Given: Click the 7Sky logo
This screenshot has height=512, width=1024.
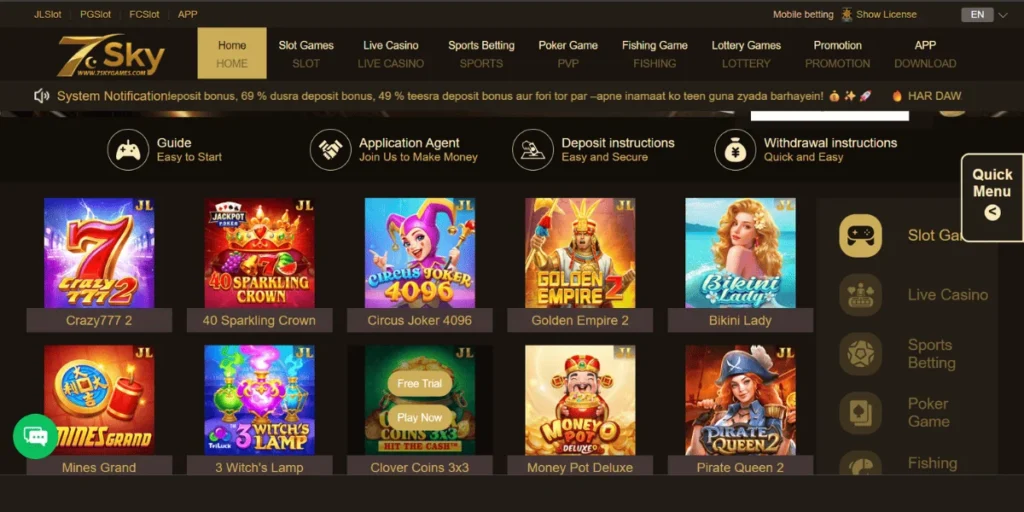Looking at the screenshot, I should pos(110,55).
